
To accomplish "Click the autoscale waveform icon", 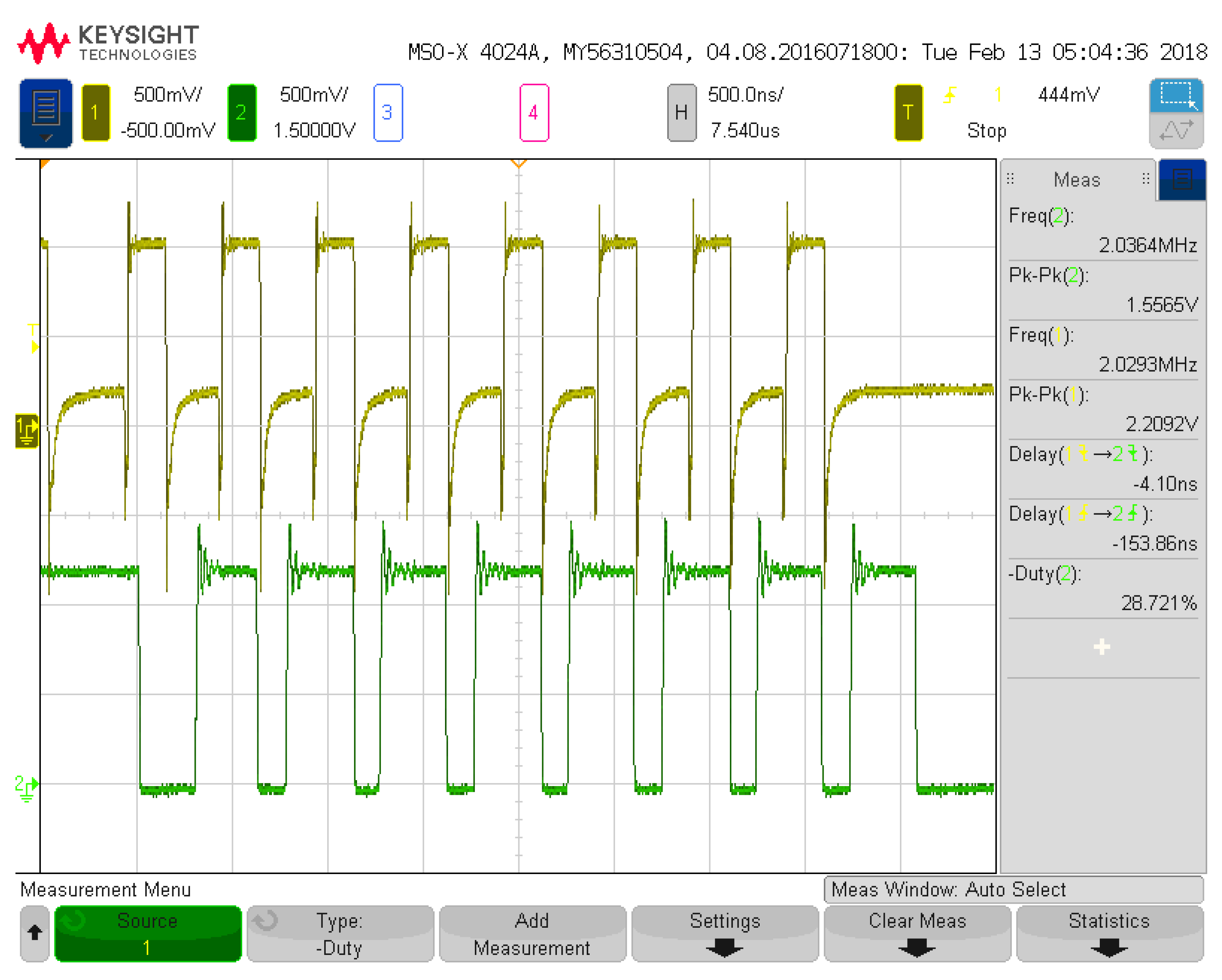I will 1176,131.
